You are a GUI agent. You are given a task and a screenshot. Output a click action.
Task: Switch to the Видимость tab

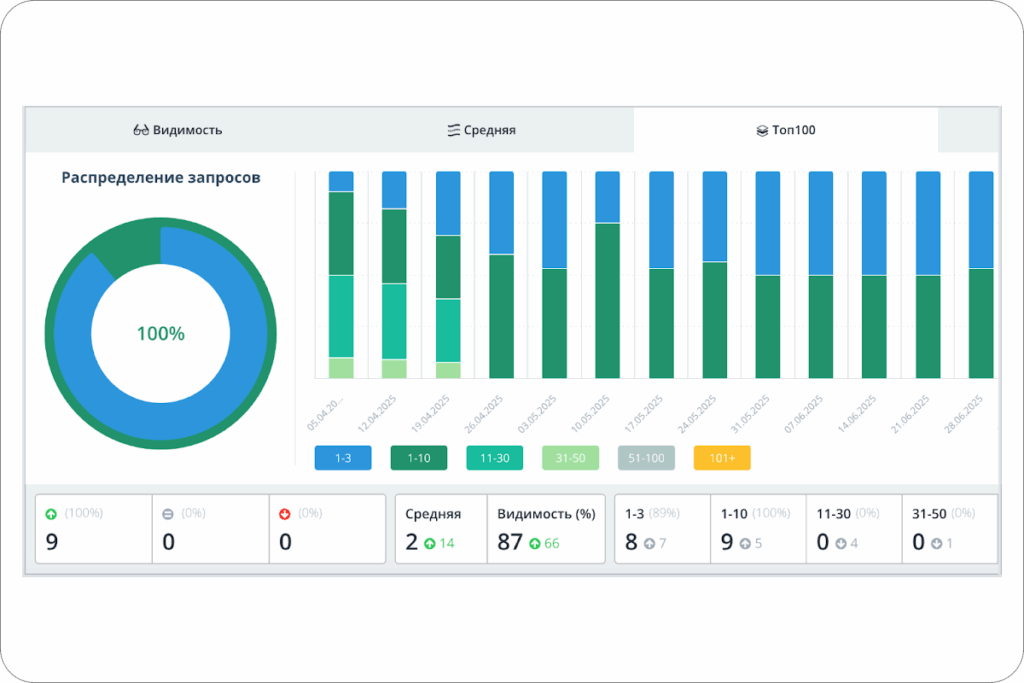click(178, 130)
